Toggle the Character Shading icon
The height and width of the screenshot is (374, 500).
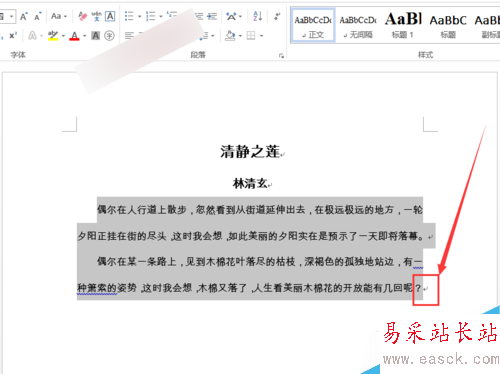point(96,35)
